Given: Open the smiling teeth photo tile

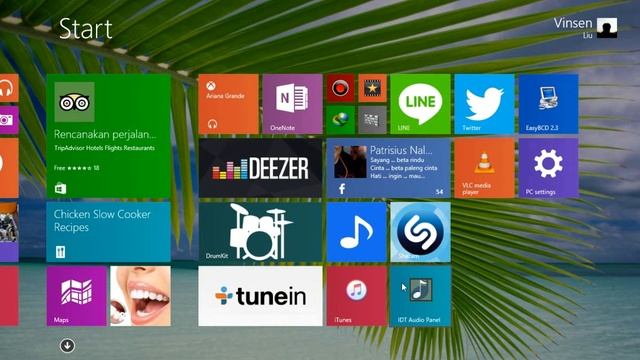Looking at the screenshot, I should [x=140, y=296].
